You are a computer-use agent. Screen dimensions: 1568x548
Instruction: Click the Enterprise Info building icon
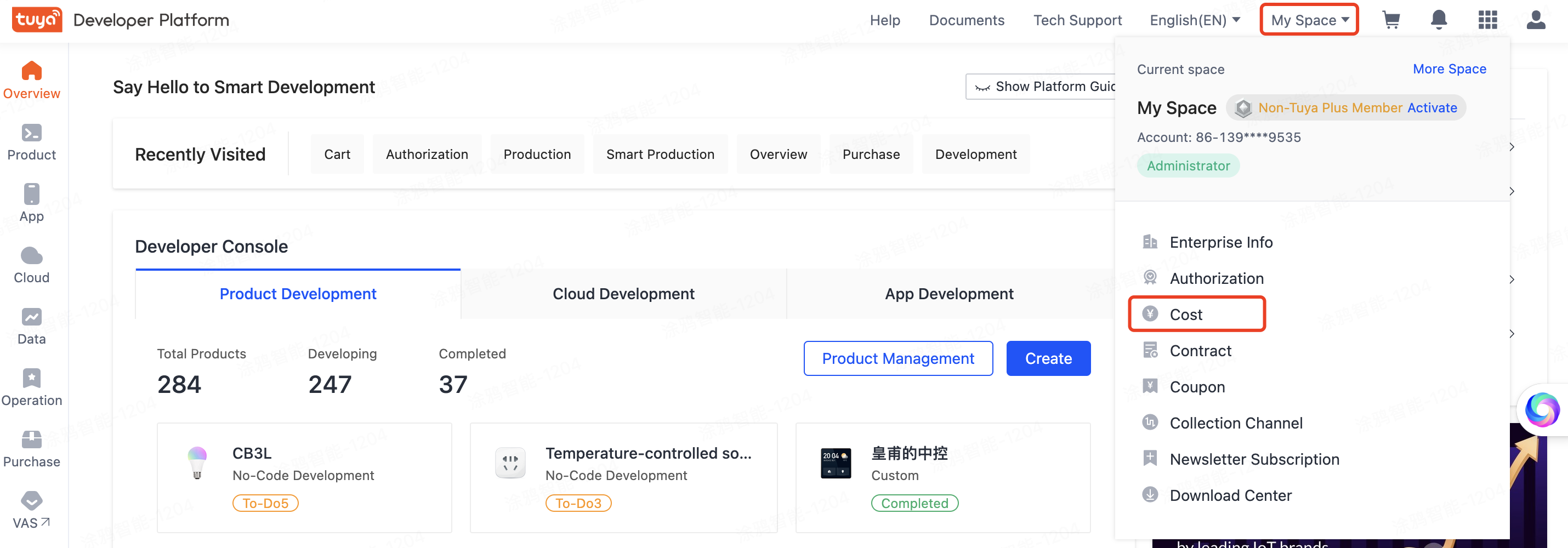(x=1150, y=242)
